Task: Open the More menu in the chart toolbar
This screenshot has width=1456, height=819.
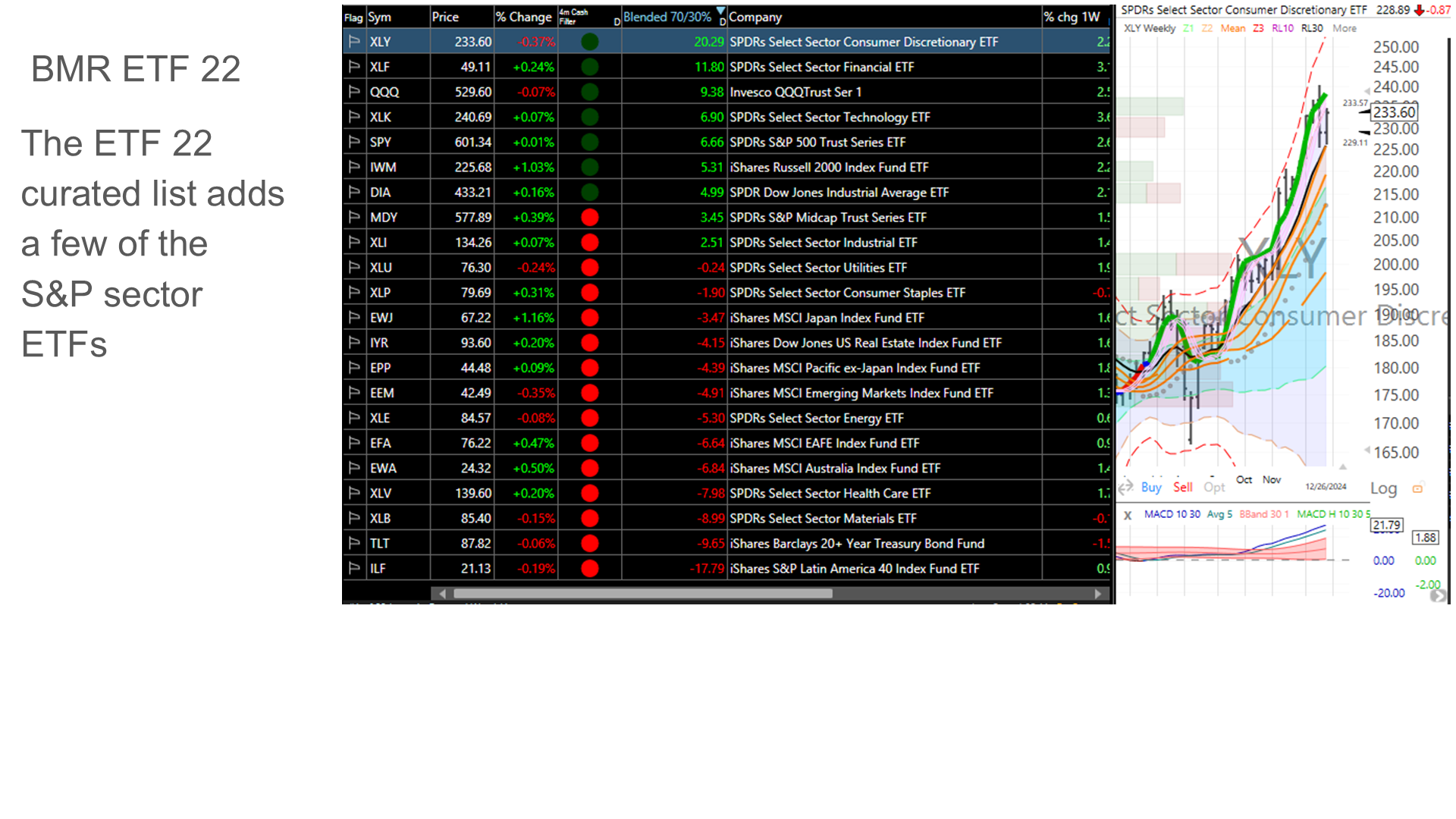Action: pos(1345,28)
